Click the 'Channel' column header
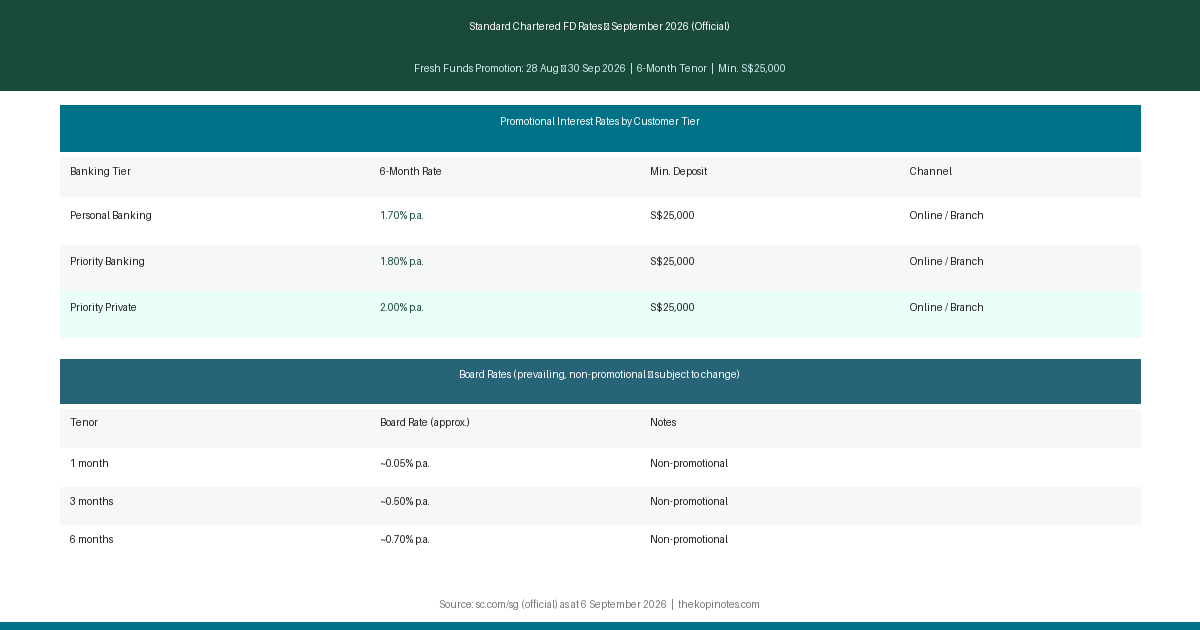 (x=930, y=171)
